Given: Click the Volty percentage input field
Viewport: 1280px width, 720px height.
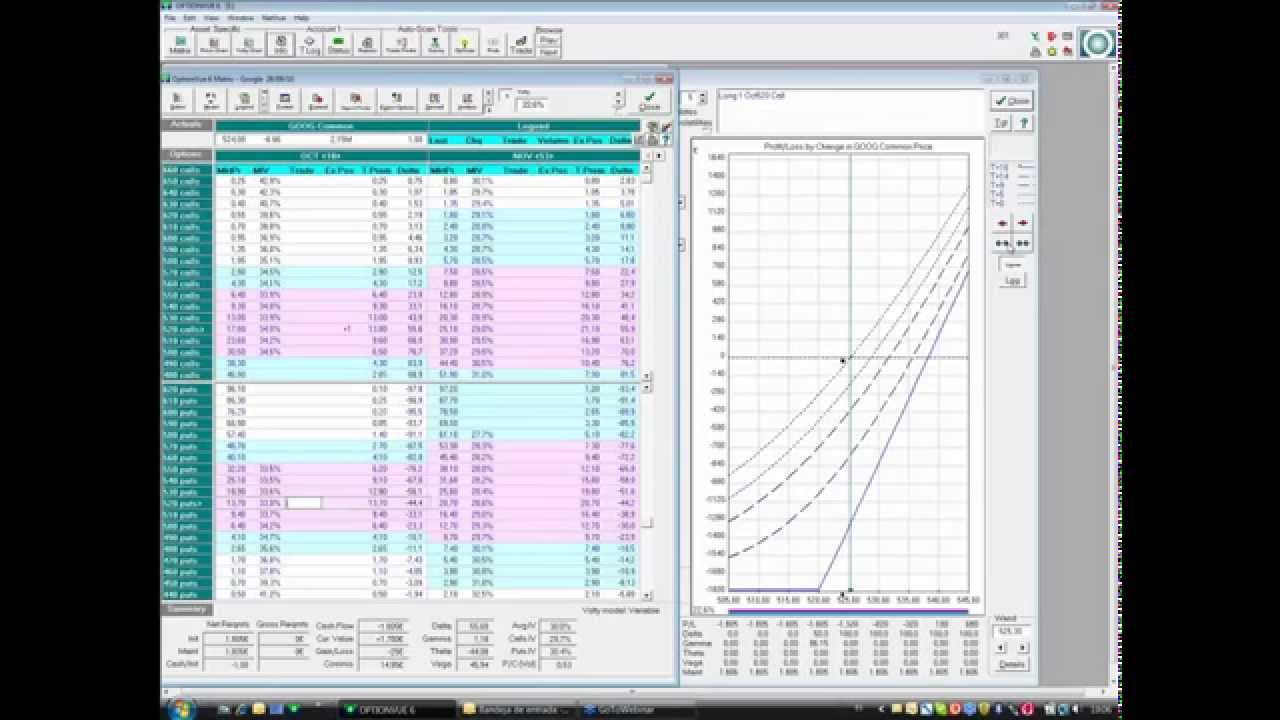Looking at the screenshot, I should coord(533,104).
